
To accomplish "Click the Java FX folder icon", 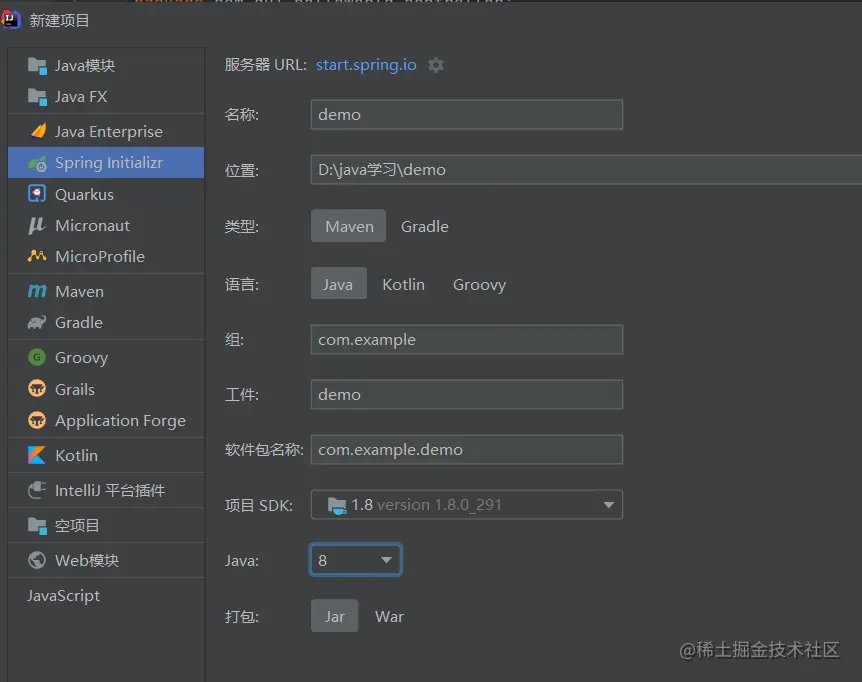I will pyautogui.click(x=37, y=97).
